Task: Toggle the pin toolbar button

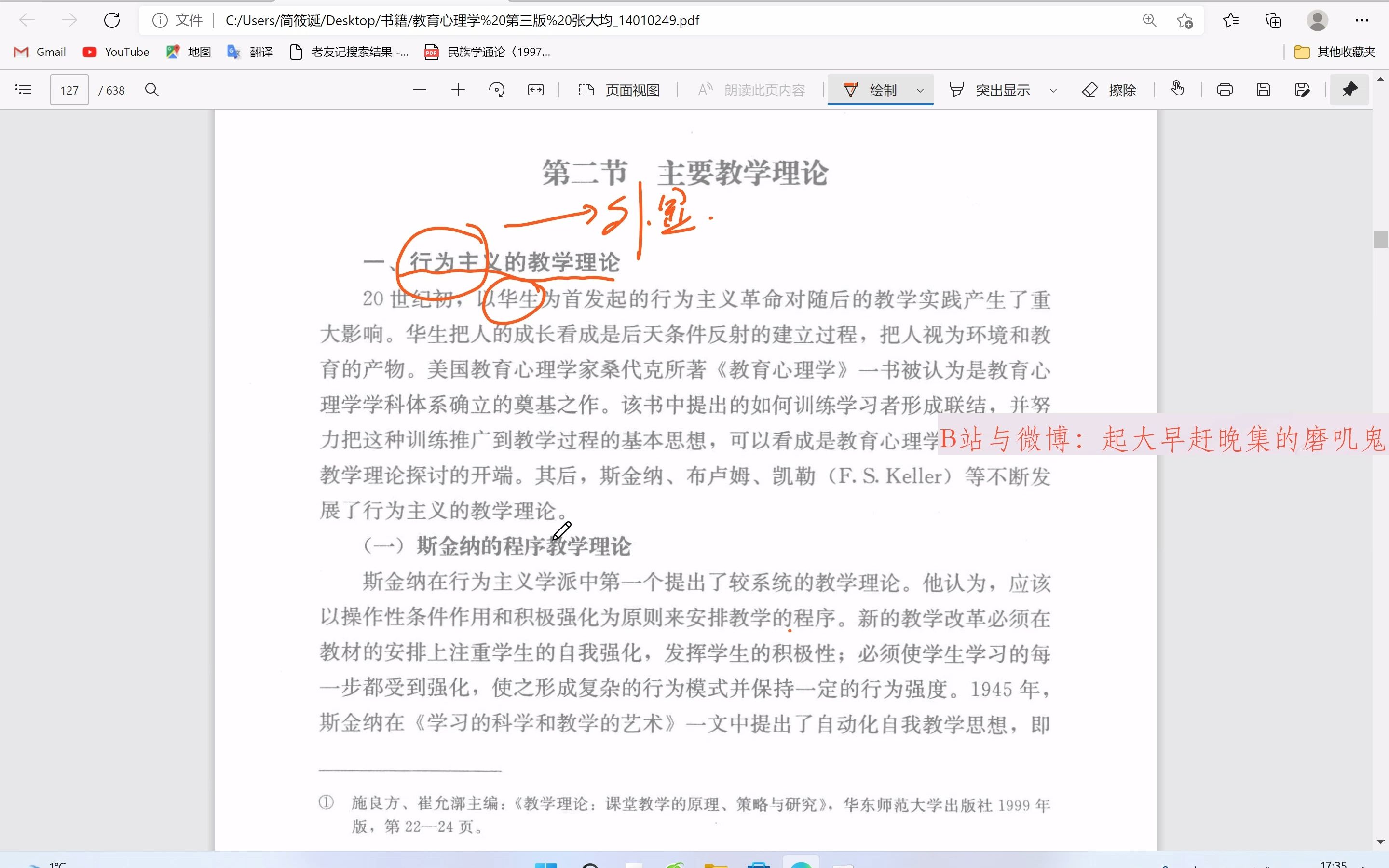Action: [x=1349, y=90]
